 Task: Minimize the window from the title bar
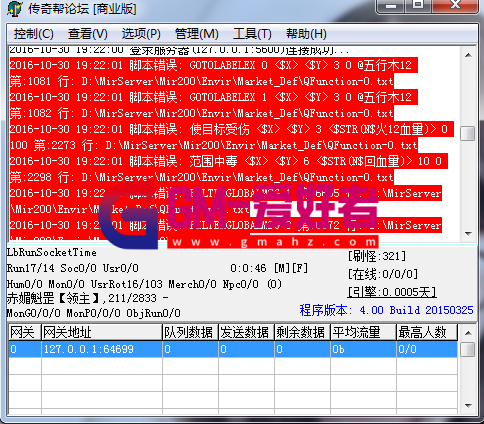[391, 5]
